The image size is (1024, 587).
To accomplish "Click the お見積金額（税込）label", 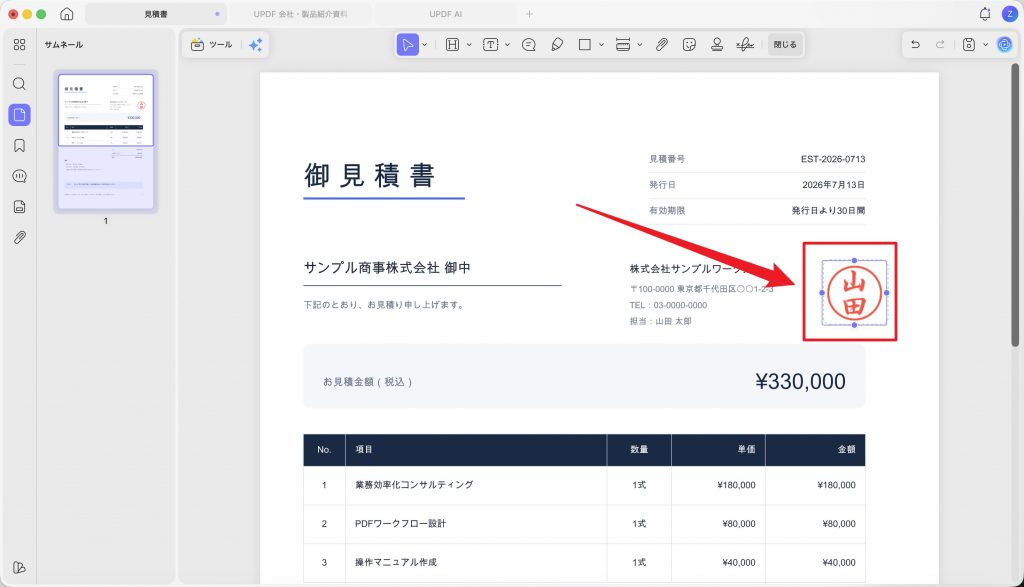I will coord(368,382).
